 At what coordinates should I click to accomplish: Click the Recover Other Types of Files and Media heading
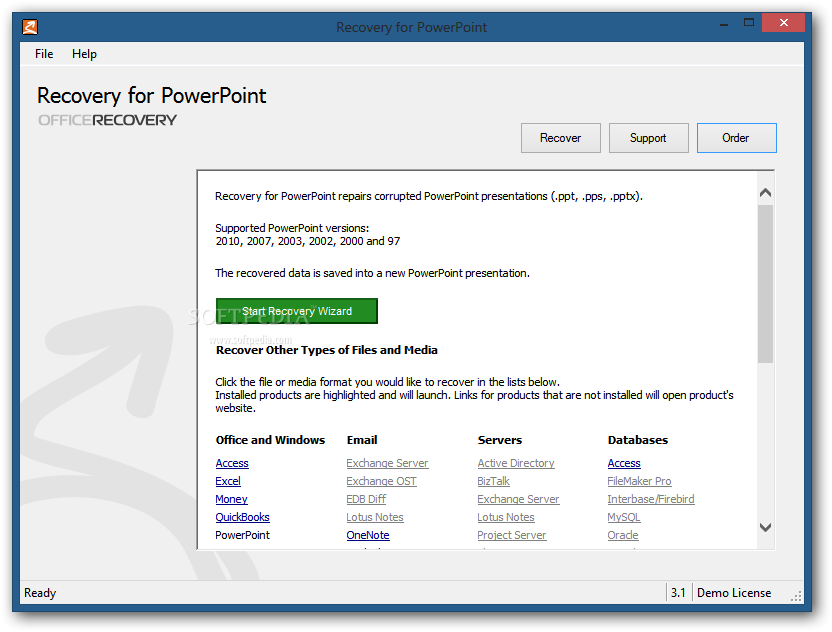pos(327,350)
